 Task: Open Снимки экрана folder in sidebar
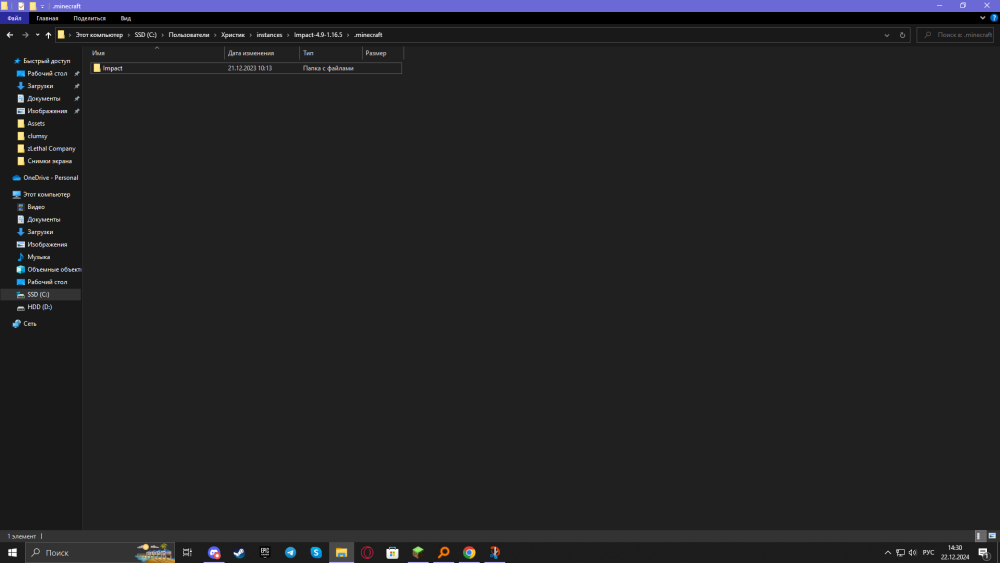pyautogui.click(x=49, y=161)
